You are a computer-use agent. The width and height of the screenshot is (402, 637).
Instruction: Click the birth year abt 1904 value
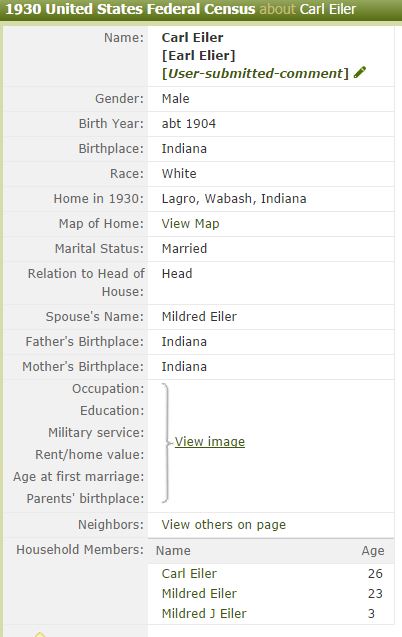point(189,124)
